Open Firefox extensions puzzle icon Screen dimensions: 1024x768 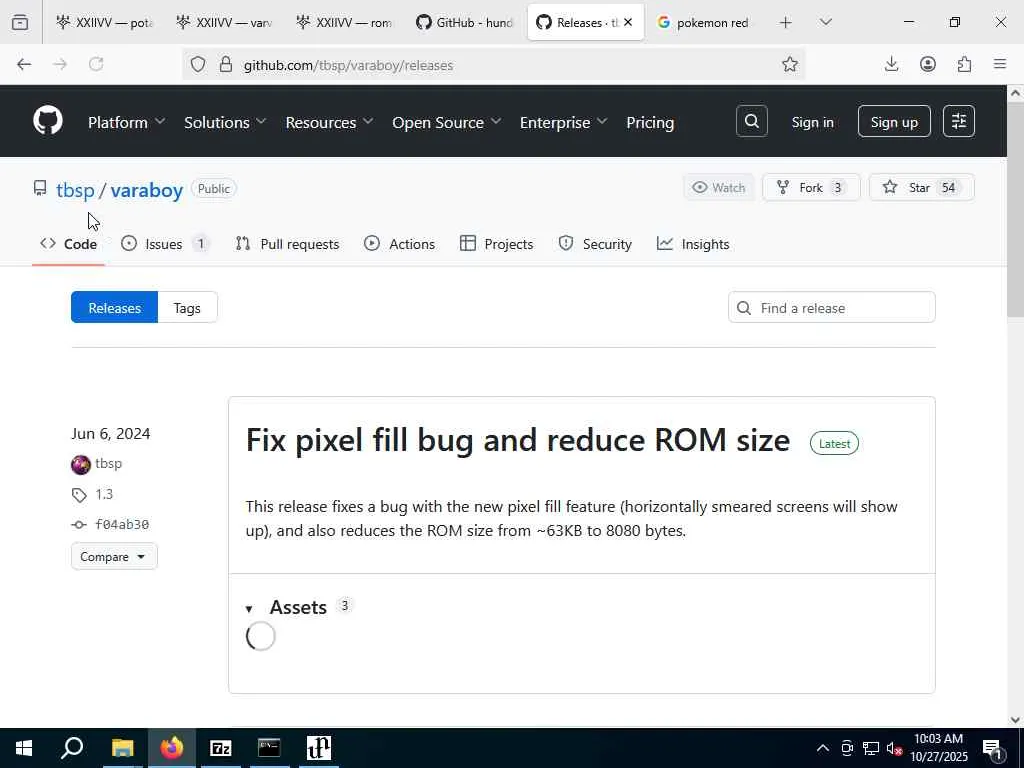(964, 64)
